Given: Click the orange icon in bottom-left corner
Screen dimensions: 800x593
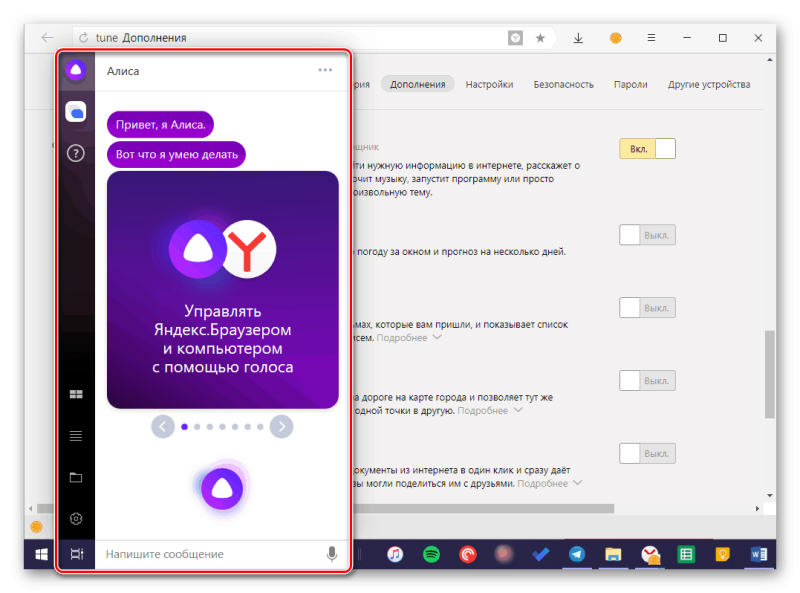Looking at the screenshot, I should (36, 527).
